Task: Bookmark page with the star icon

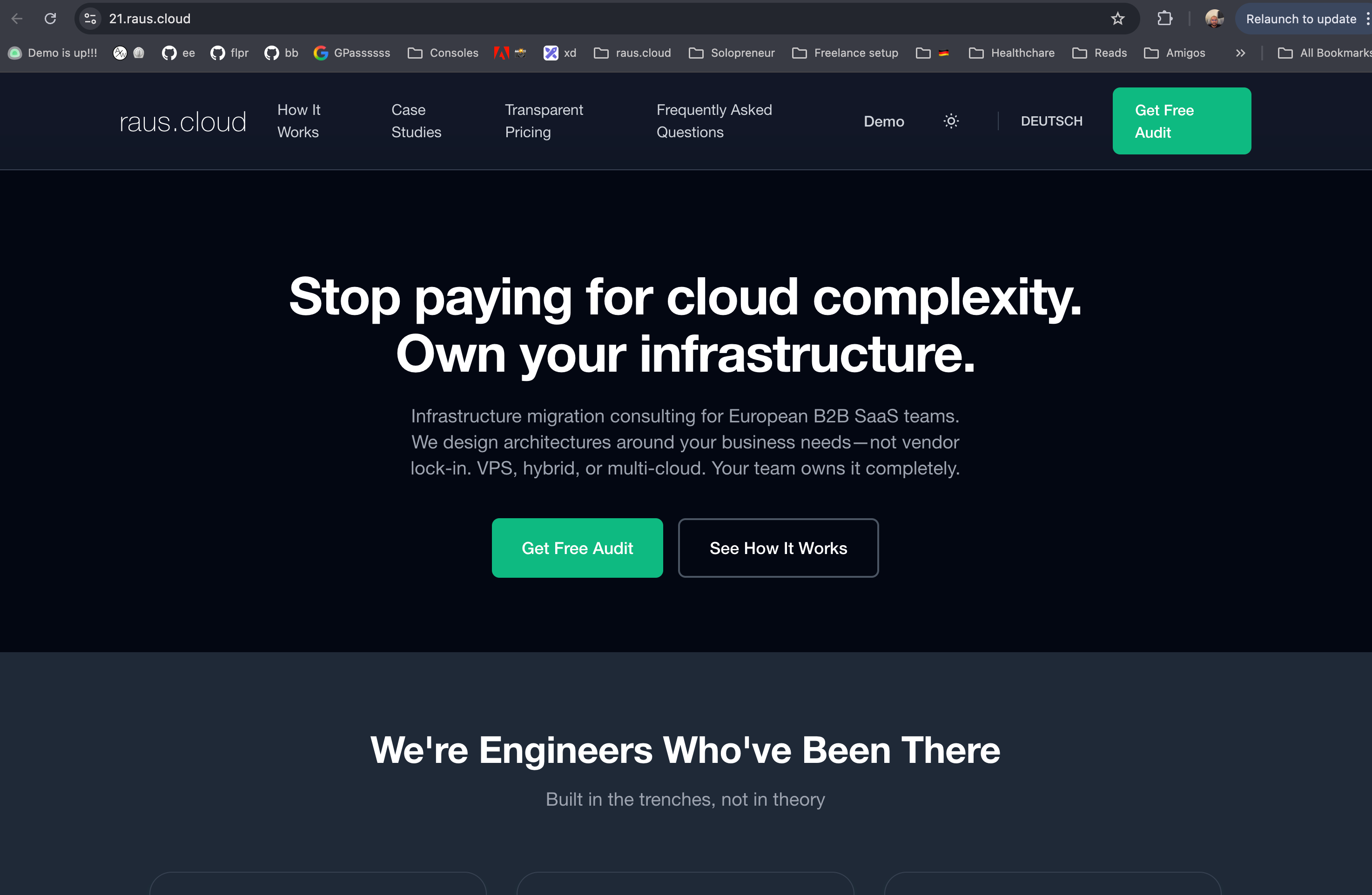Action: click(1117, 19)
